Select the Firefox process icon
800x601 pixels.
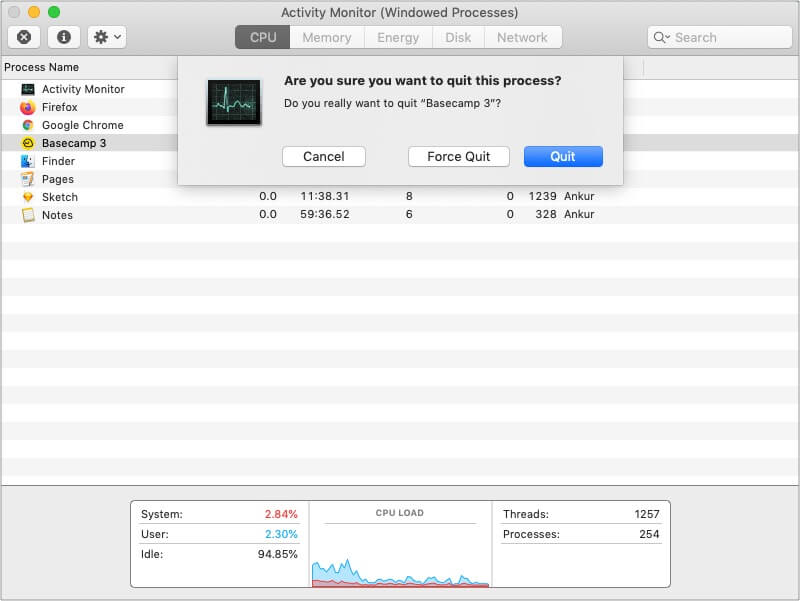pyautogui.click(x=27, y=107)
